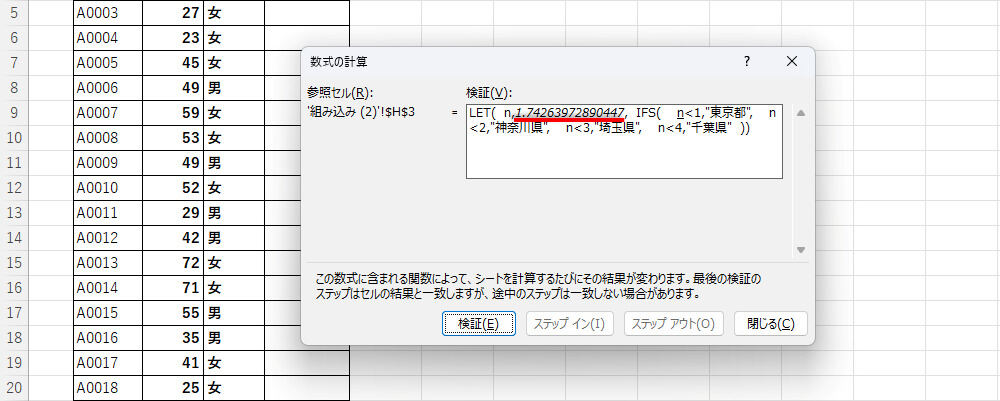
Task: Click gender cell 女 in A0013 row
Action: [x=233, y=263]
